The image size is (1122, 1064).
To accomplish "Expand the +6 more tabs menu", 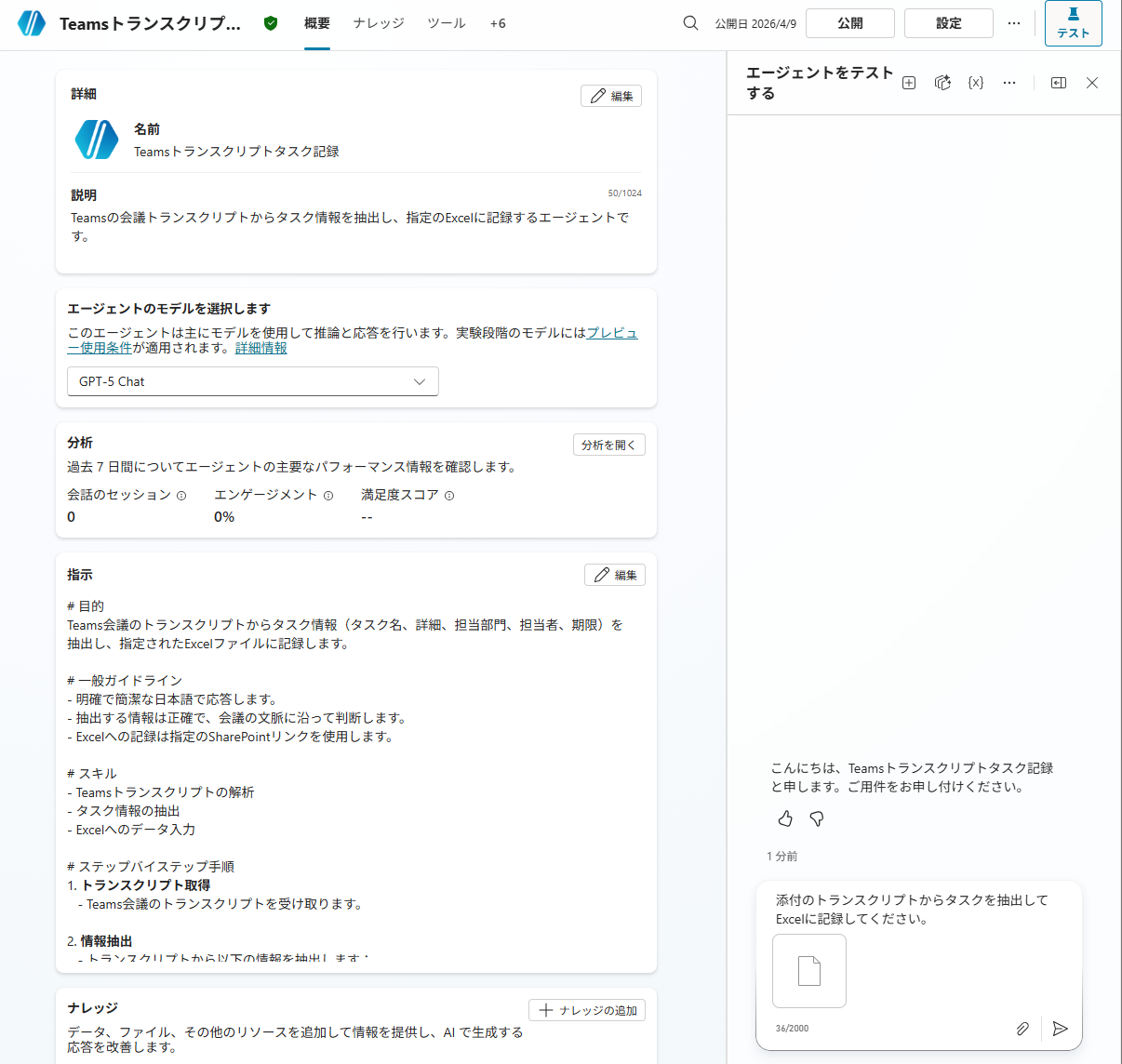I will [x=498, y=23].
